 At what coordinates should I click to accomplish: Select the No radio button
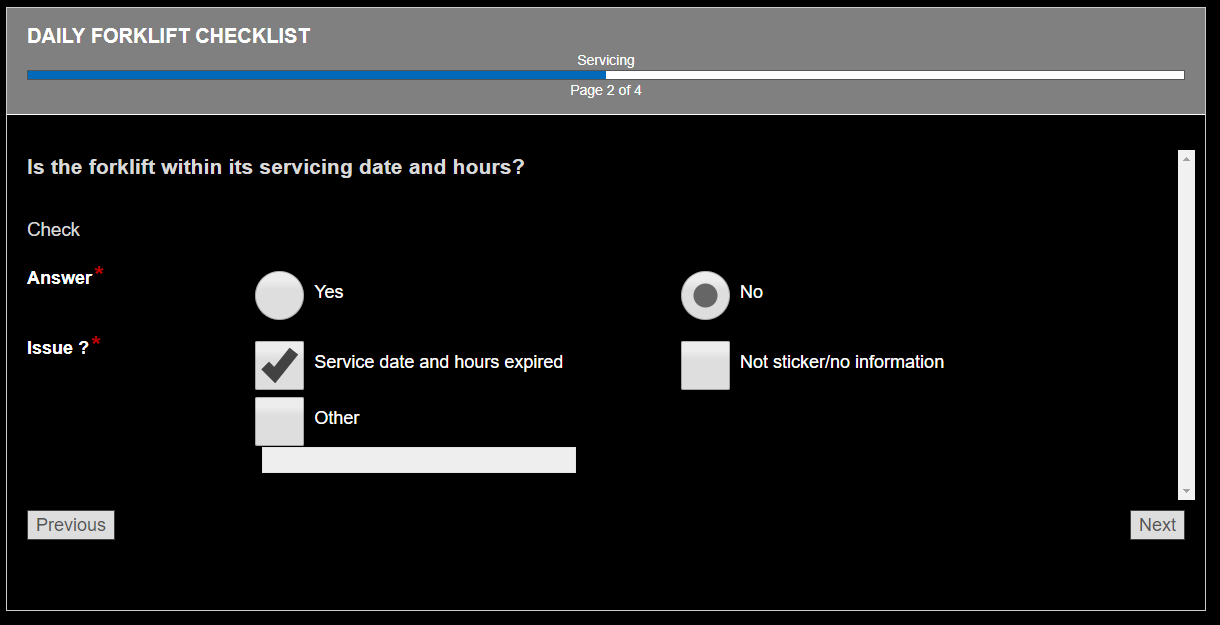coord(705,295)
